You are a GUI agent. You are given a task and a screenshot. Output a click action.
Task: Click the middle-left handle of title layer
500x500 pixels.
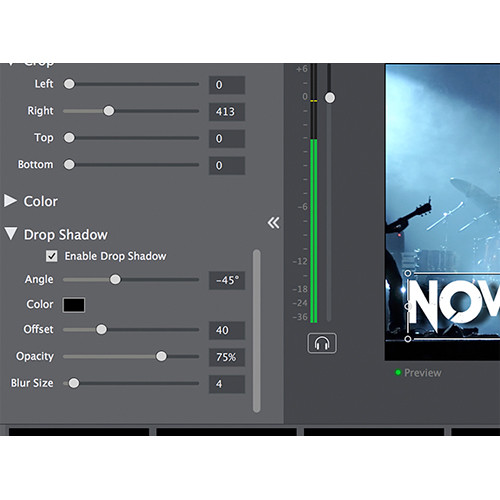point(408,306)
